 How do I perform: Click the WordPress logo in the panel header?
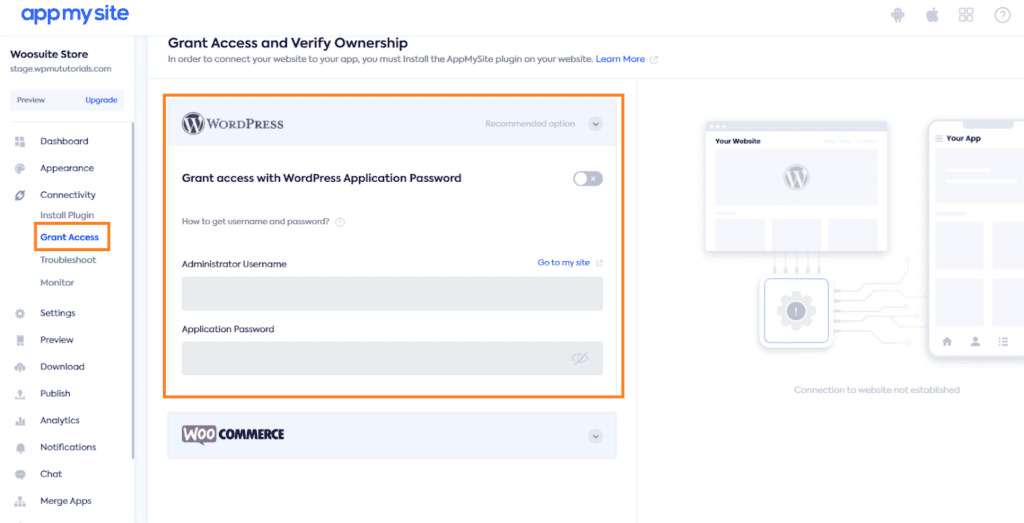[232, 123]
